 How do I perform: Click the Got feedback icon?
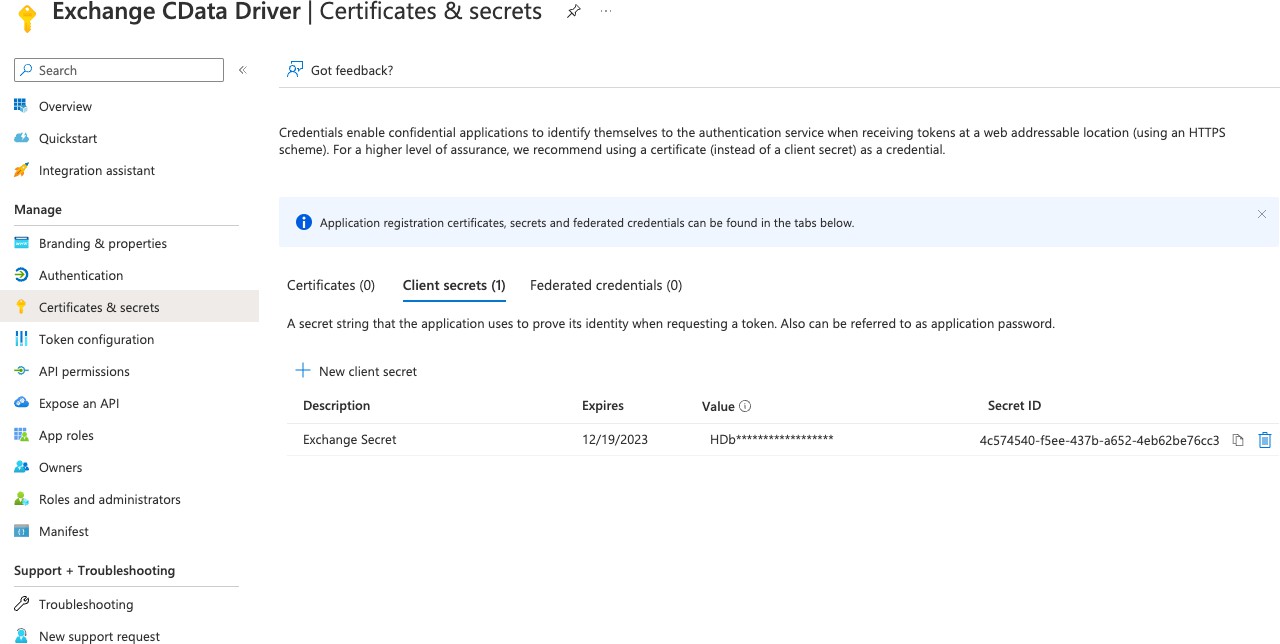coord(295,70)
